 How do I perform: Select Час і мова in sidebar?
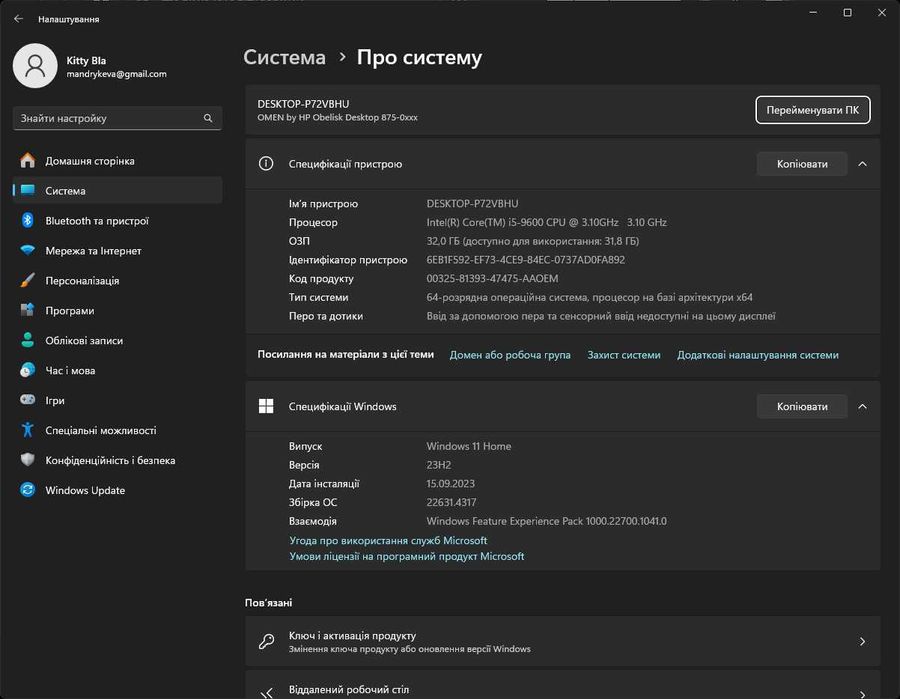pyautogui.click(x=70, y=371)
